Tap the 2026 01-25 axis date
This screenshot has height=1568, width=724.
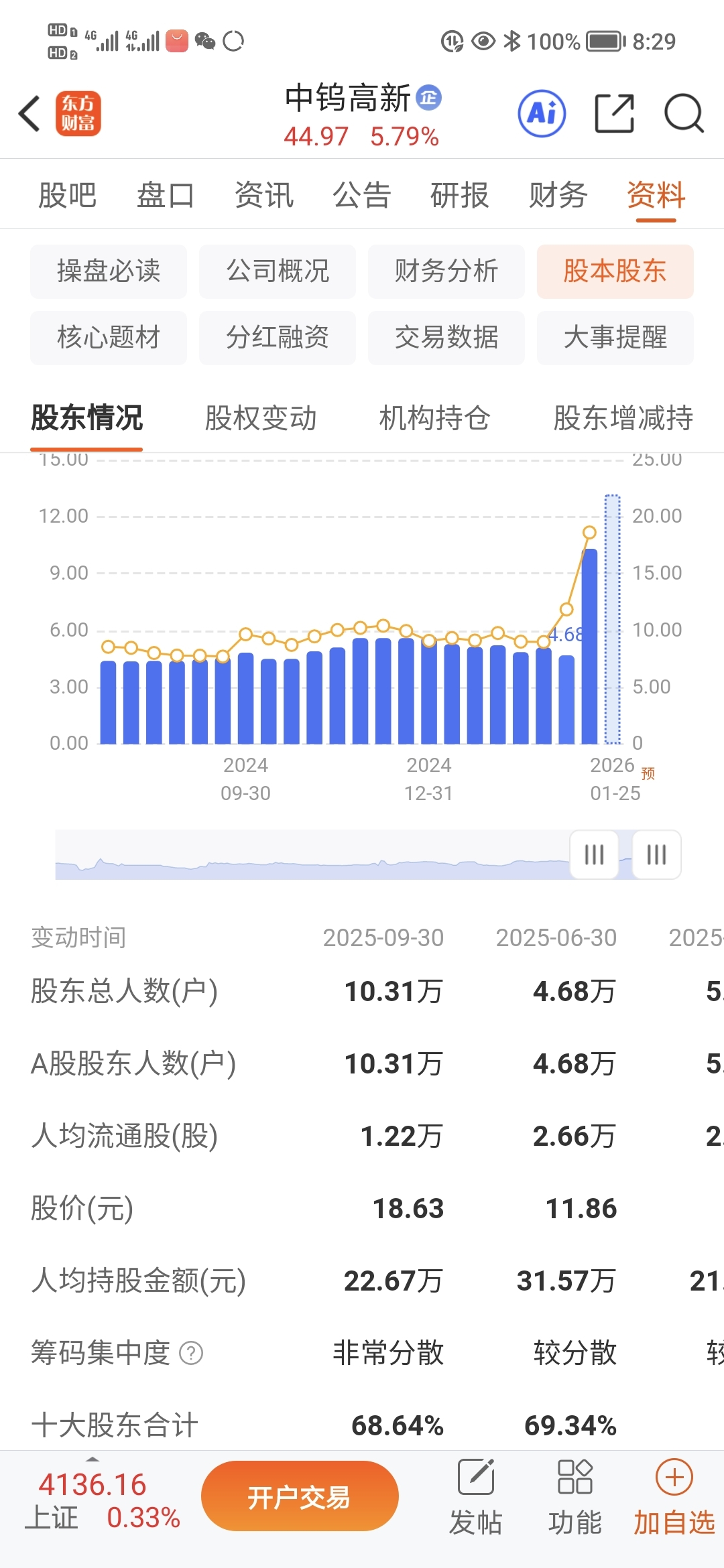(615, 779)
